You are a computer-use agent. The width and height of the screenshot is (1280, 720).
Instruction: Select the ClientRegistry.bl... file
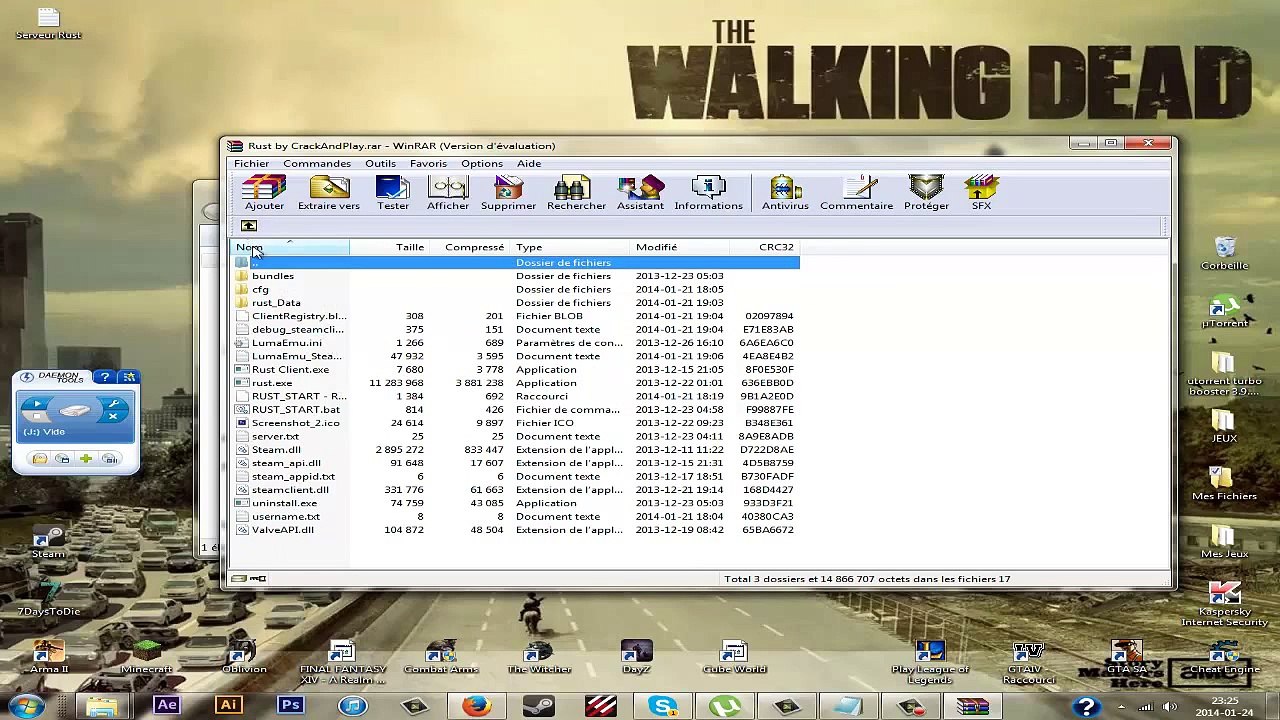(x=516, y=316)
